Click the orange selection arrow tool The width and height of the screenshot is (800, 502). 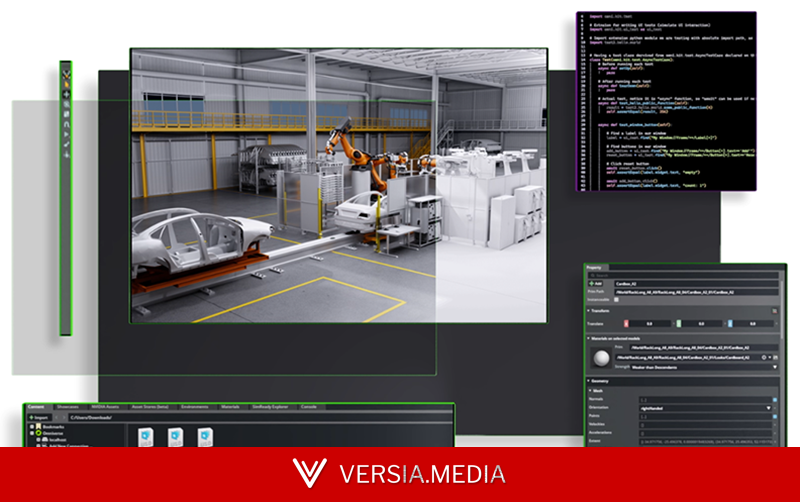66,84
